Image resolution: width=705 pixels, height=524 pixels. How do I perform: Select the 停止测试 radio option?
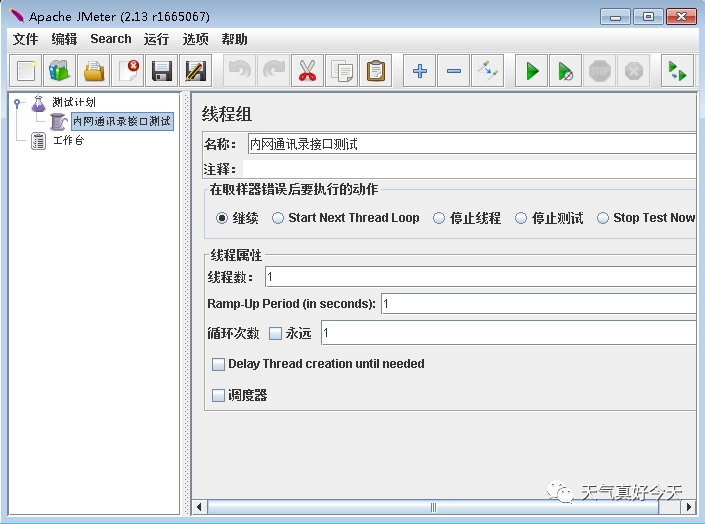coord(521,218)
